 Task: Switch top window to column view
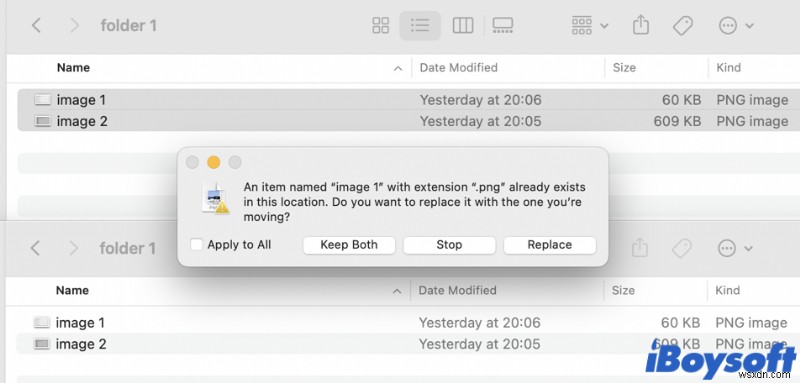(x=463, y=25)
